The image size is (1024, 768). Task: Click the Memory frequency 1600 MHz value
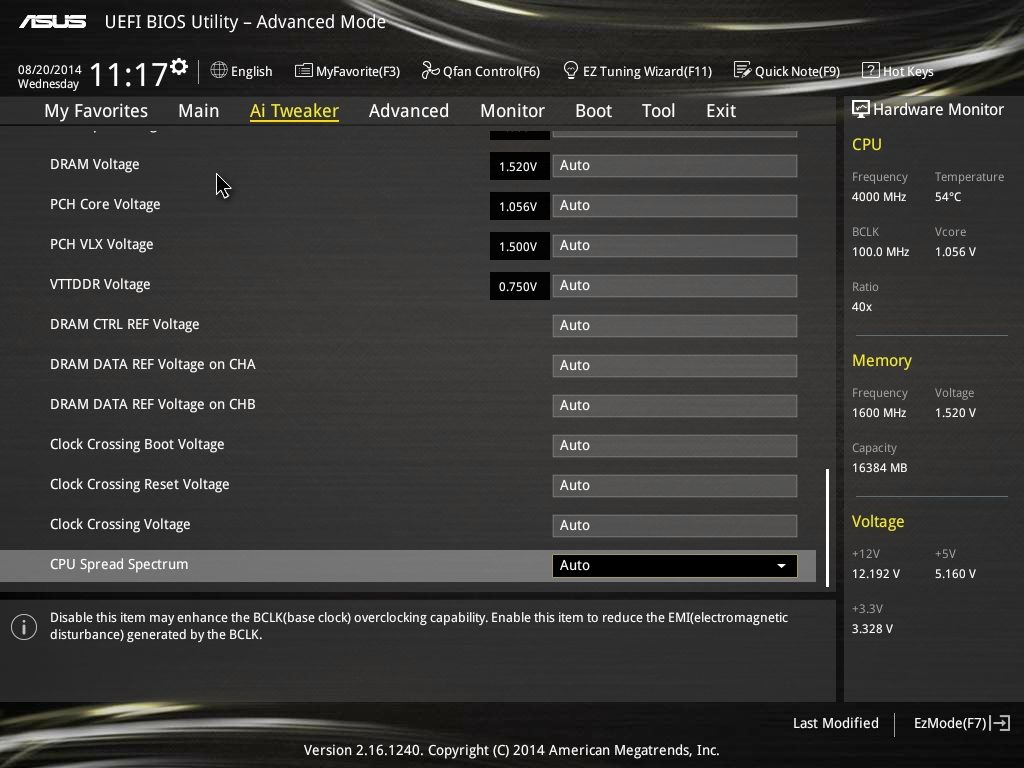click(x=879, y=413)
